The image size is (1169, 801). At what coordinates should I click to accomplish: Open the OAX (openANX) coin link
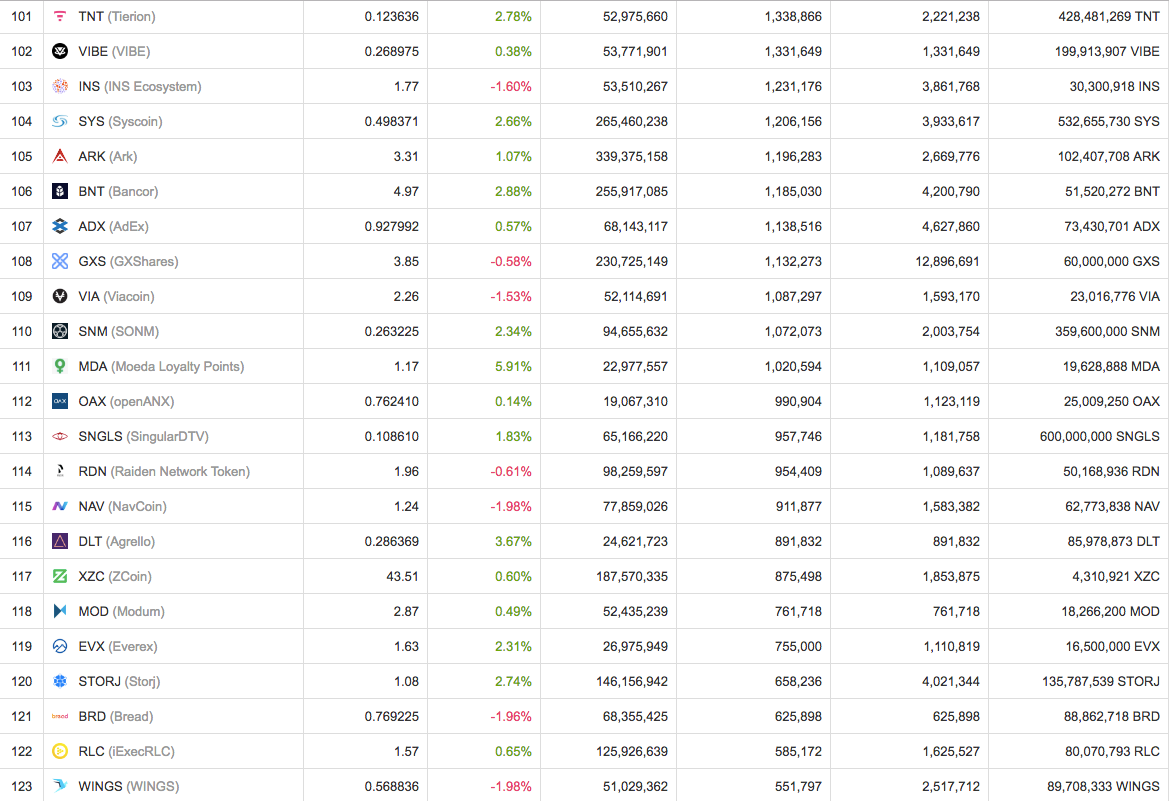coord(126,401)
